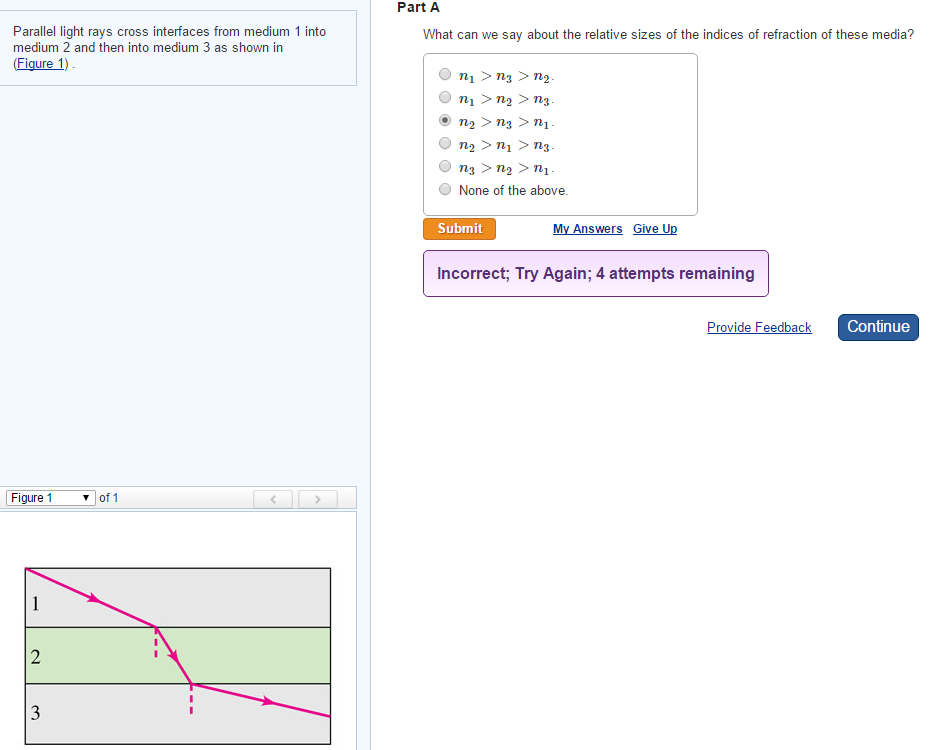Expand the Figure 1 dropdown selector
This screenshot has height=750, width=933.
[x=50, y=498]
